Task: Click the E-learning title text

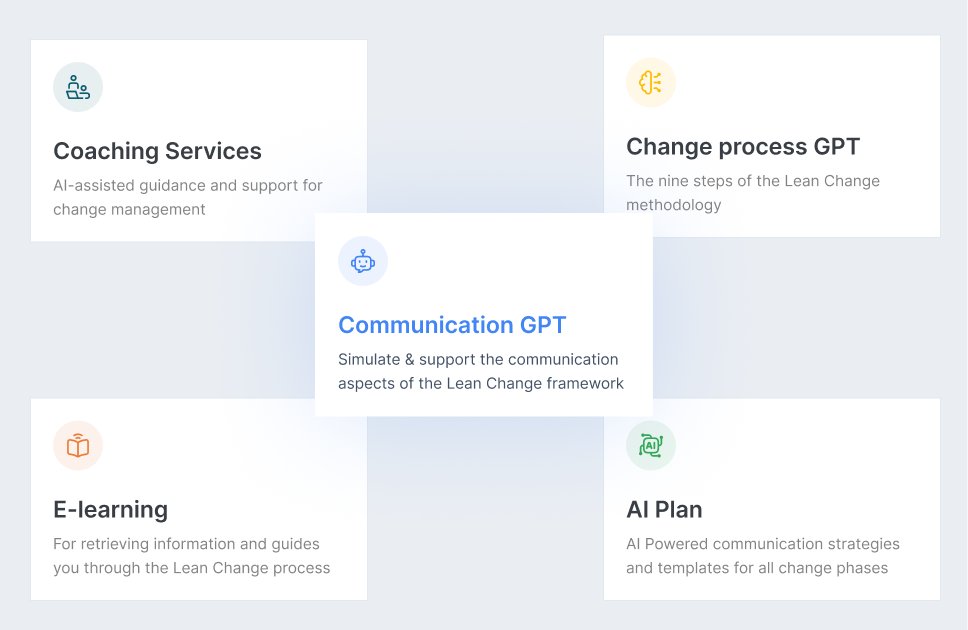Action: coord(110,510)
